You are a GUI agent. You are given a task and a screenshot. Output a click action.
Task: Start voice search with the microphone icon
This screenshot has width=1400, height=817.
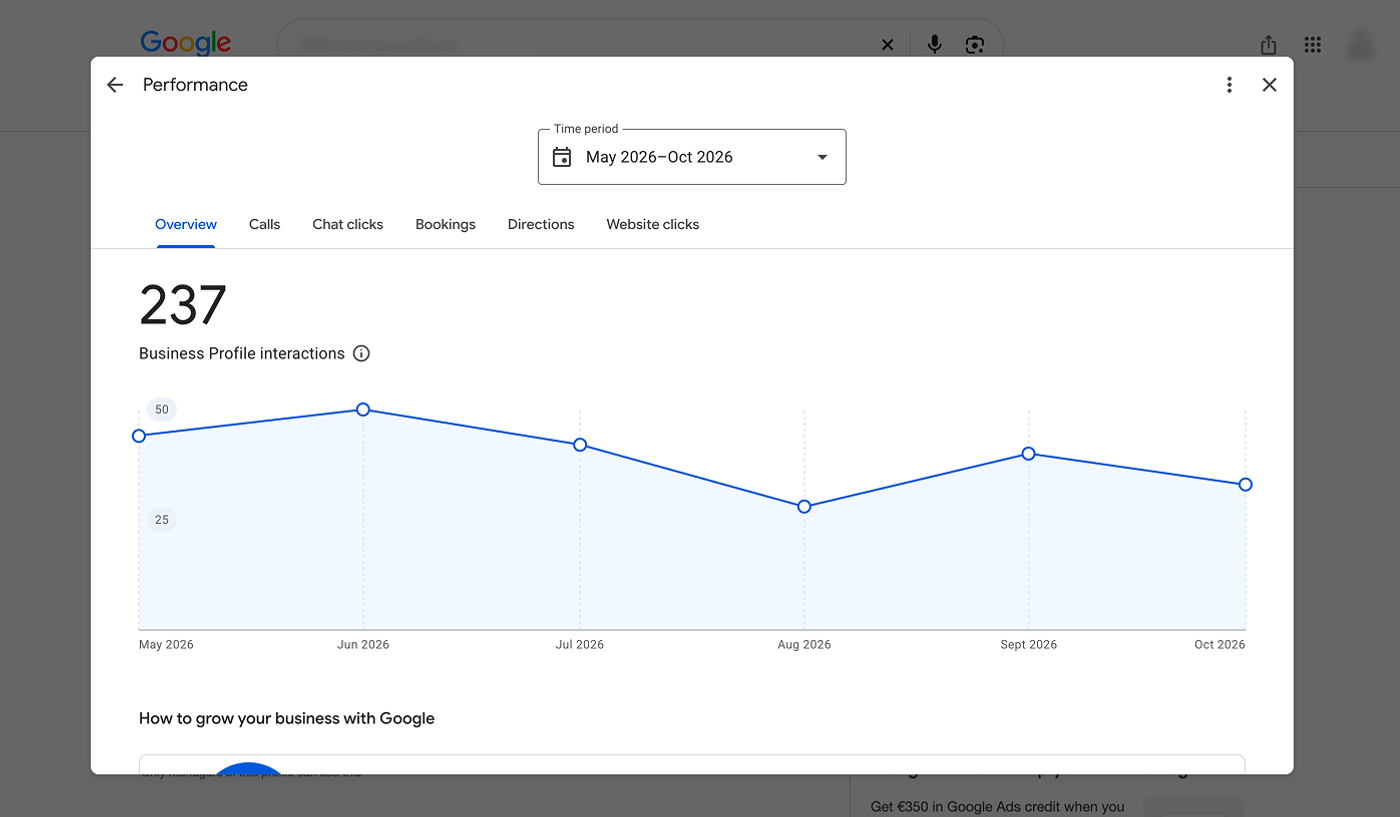(x=935, y=45)
